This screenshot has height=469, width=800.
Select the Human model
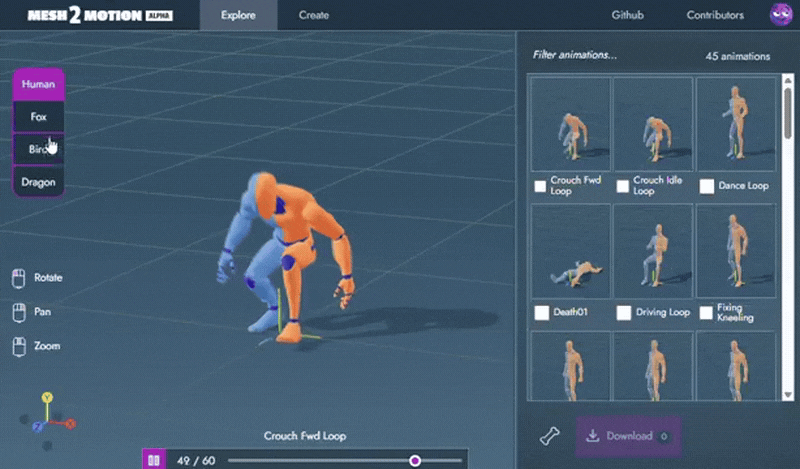[38, 84]
